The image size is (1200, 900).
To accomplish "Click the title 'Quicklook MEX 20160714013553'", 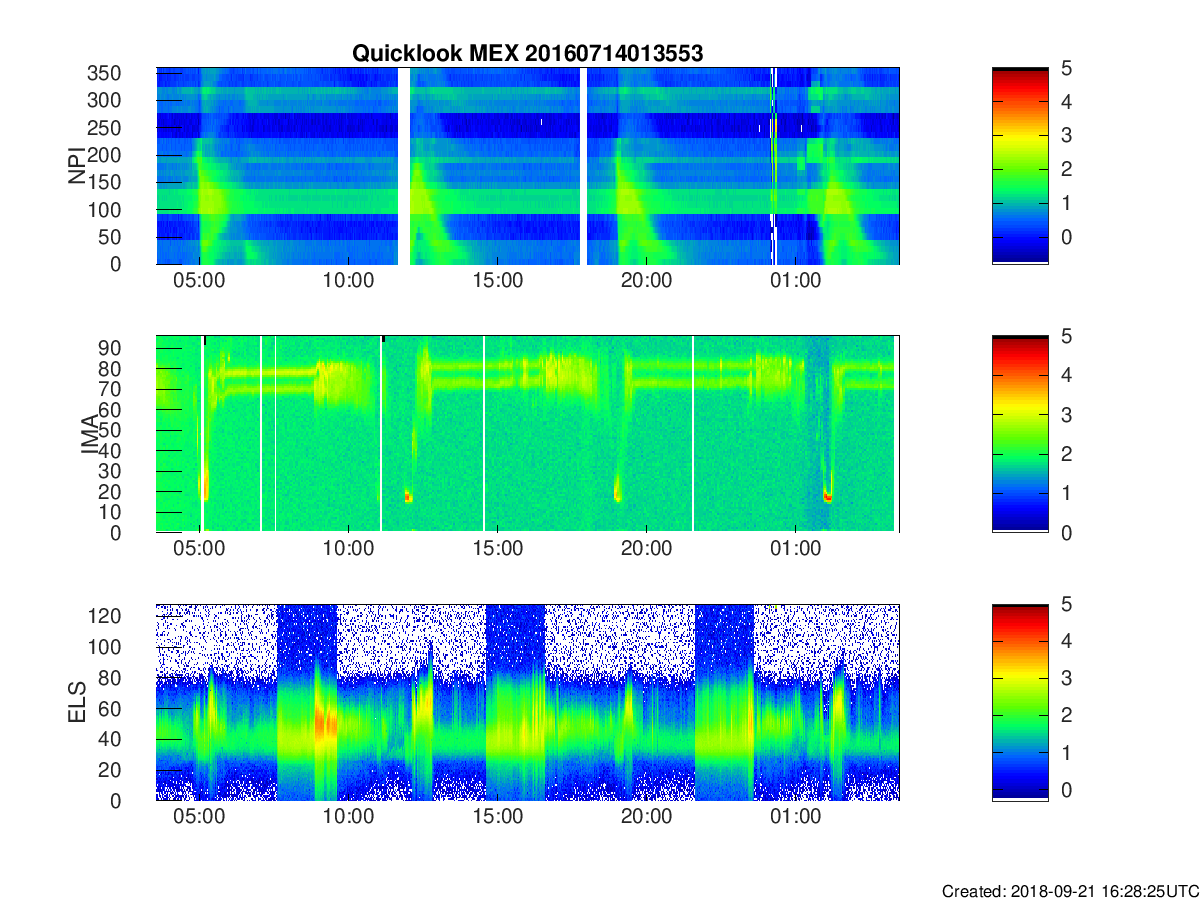I will pyautogui.click(x=527, y=54).
